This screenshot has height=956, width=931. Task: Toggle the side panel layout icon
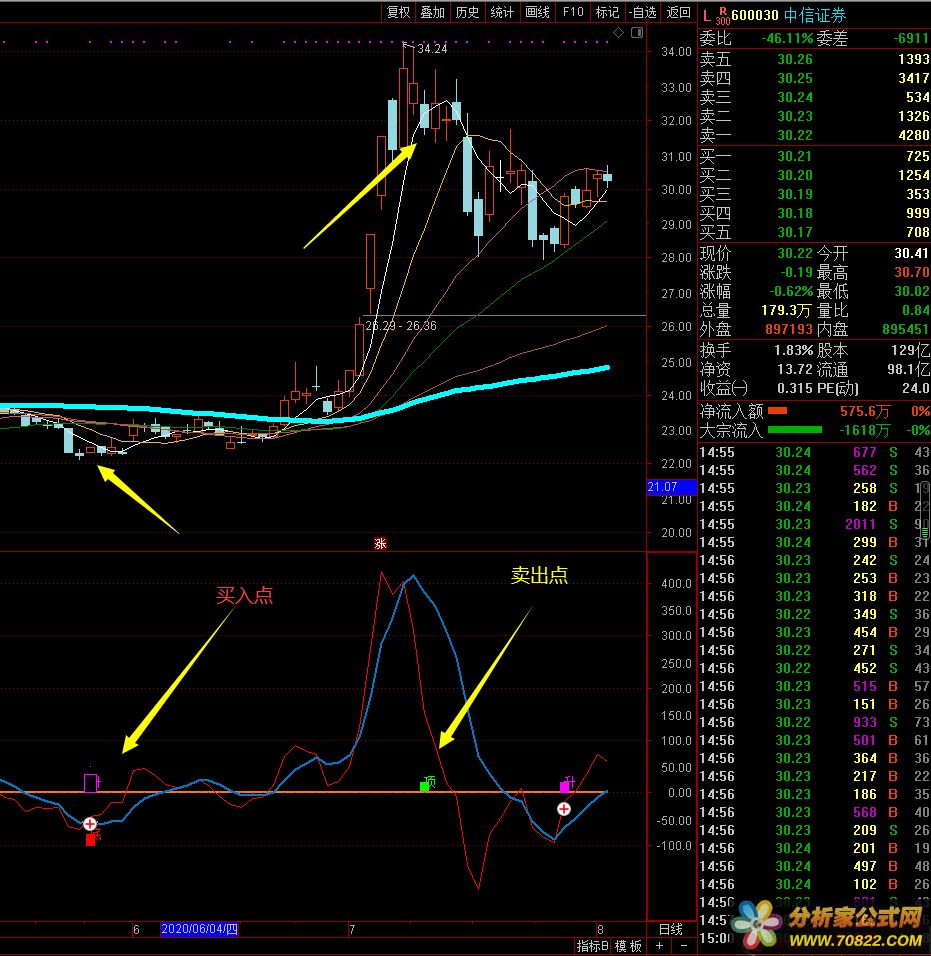(x=637, y=32)
